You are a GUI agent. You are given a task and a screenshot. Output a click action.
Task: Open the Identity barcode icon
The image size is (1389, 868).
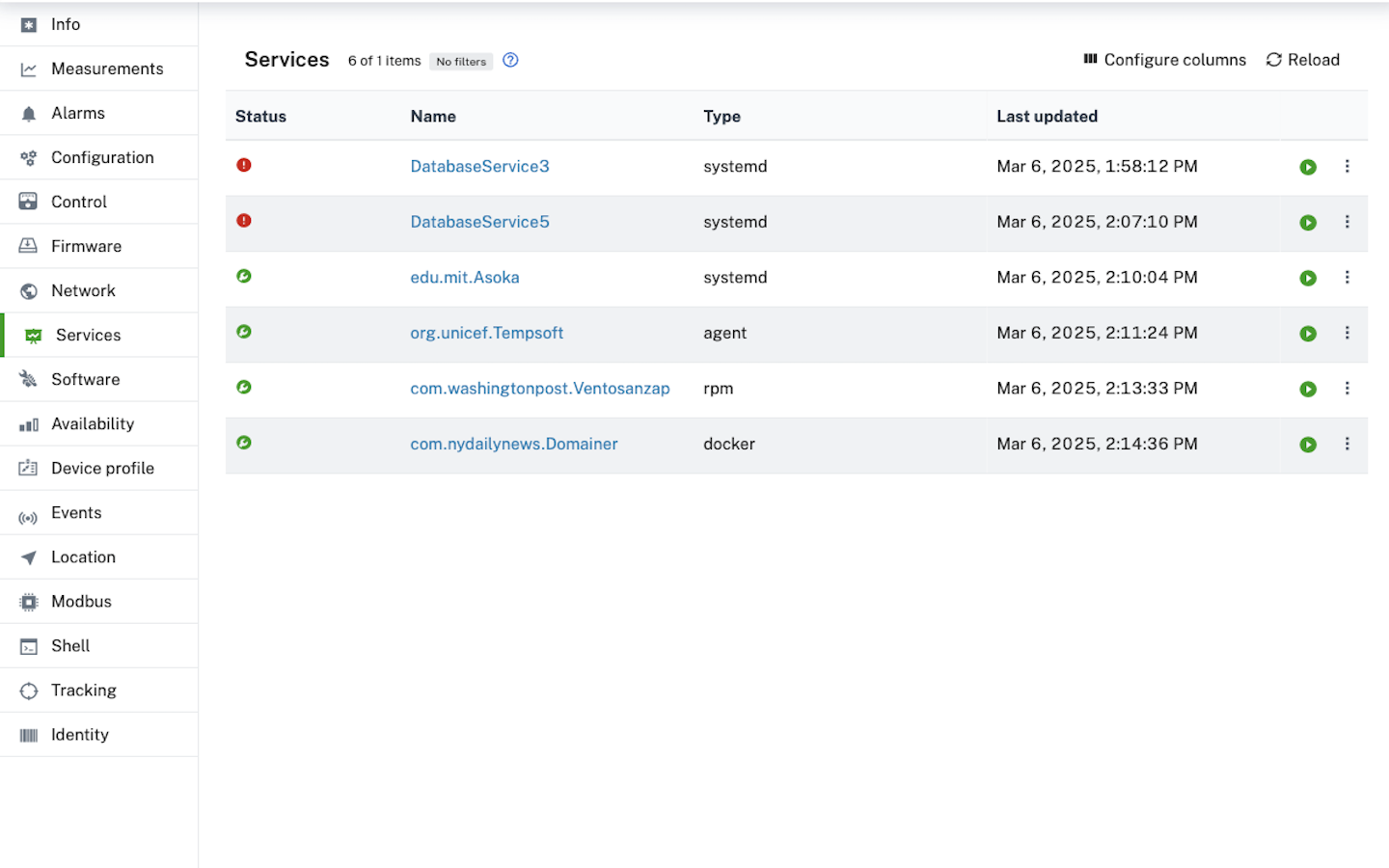[x=27, y=734]
